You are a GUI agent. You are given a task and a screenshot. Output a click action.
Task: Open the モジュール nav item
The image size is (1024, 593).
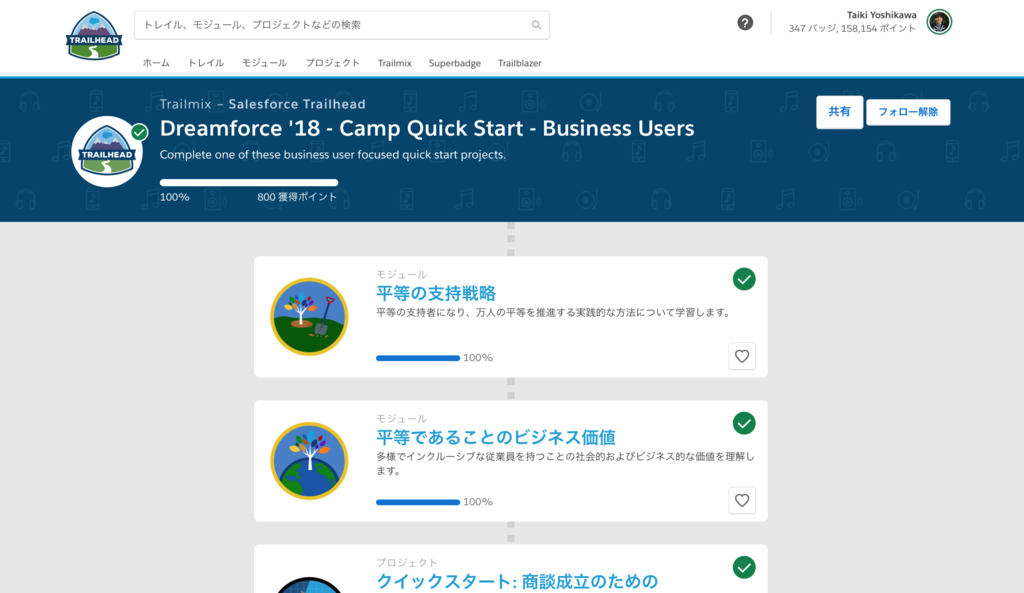[264, 63]
